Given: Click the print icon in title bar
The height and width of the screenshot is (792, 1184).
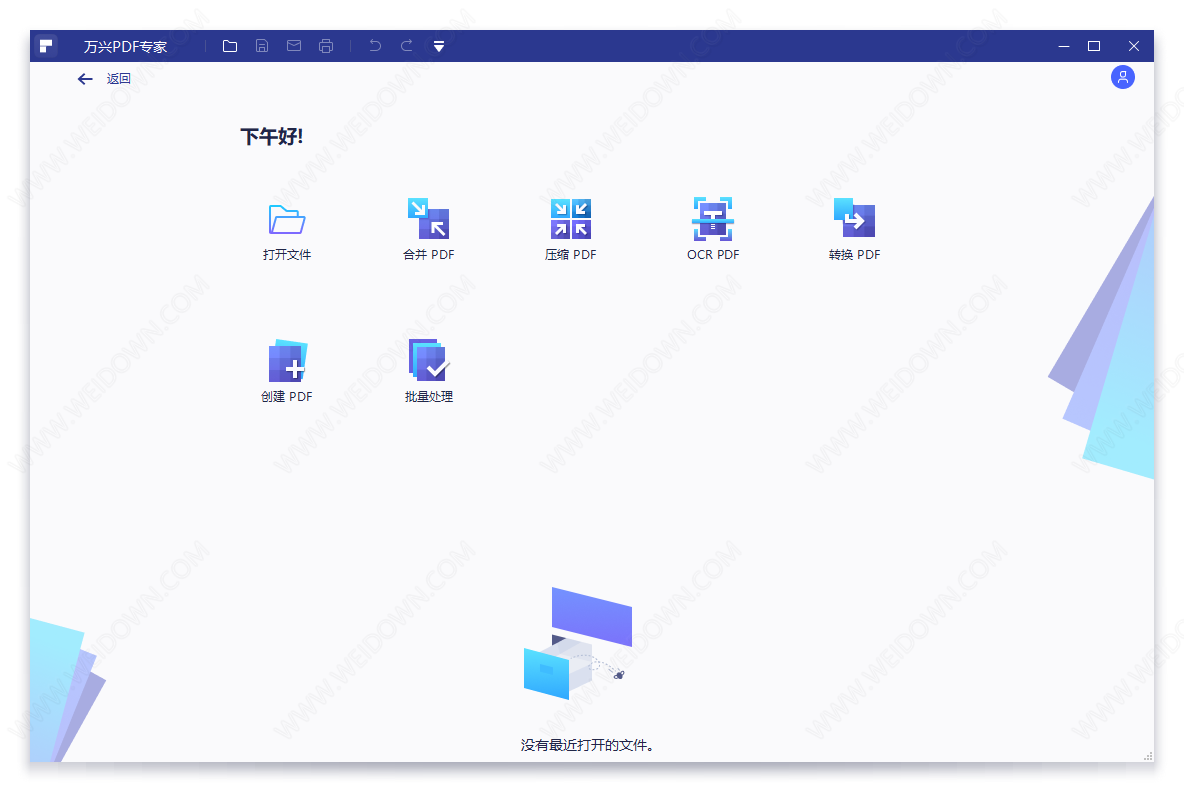Looking at the screenshot, I should tap(326, 46).
